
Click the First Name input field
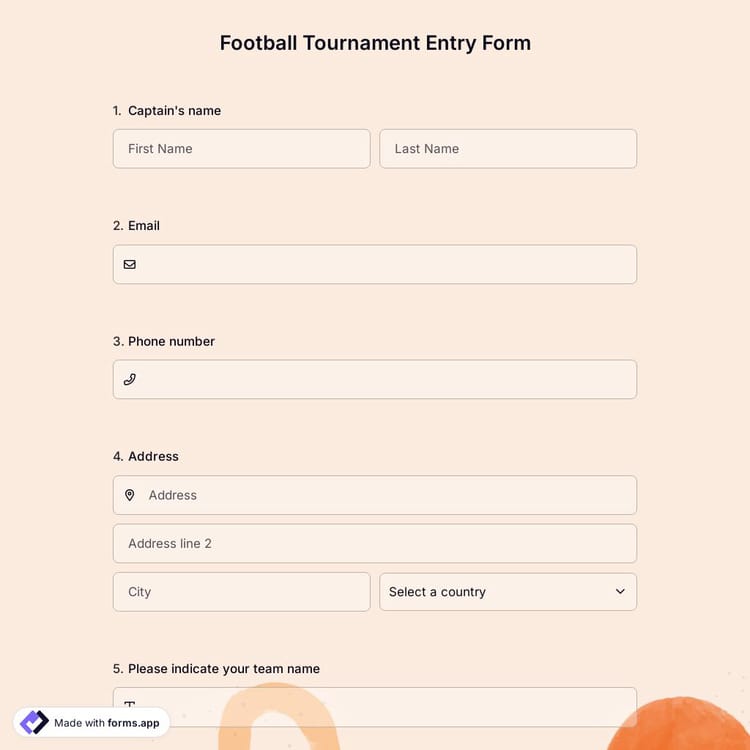point(241,149)
